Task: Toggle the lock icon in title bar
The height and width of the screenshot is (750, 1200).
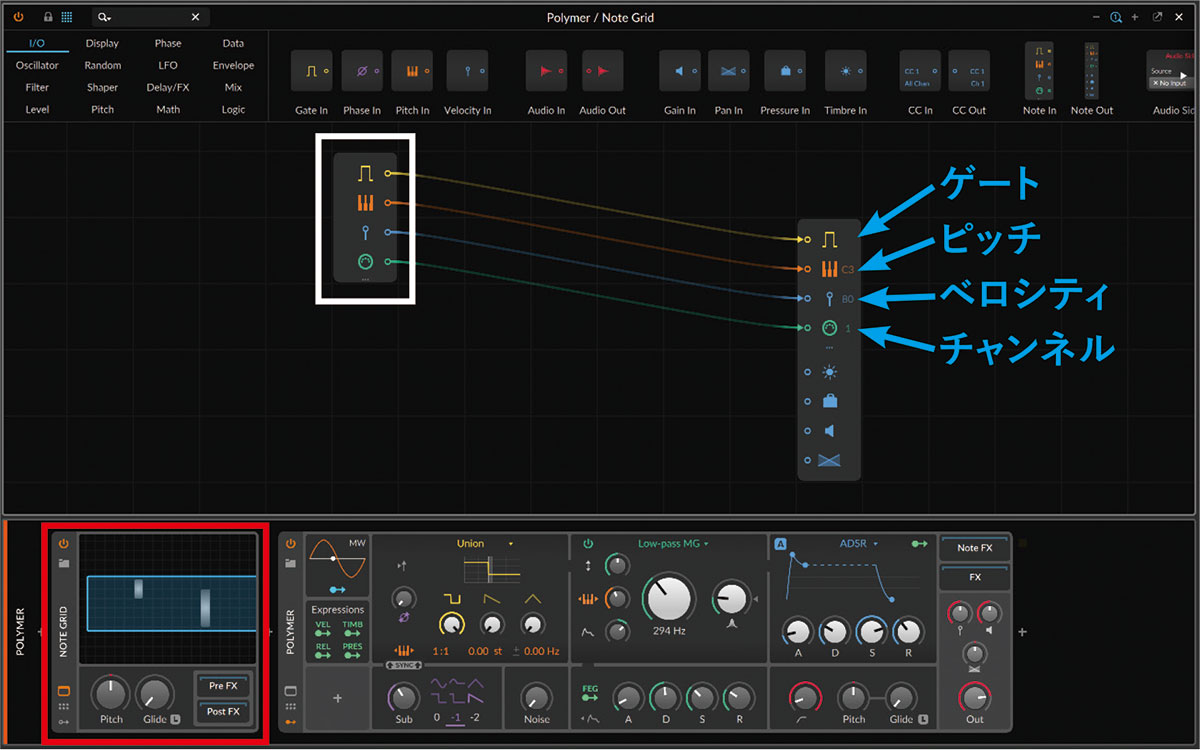Action: (x=48, y=17)
